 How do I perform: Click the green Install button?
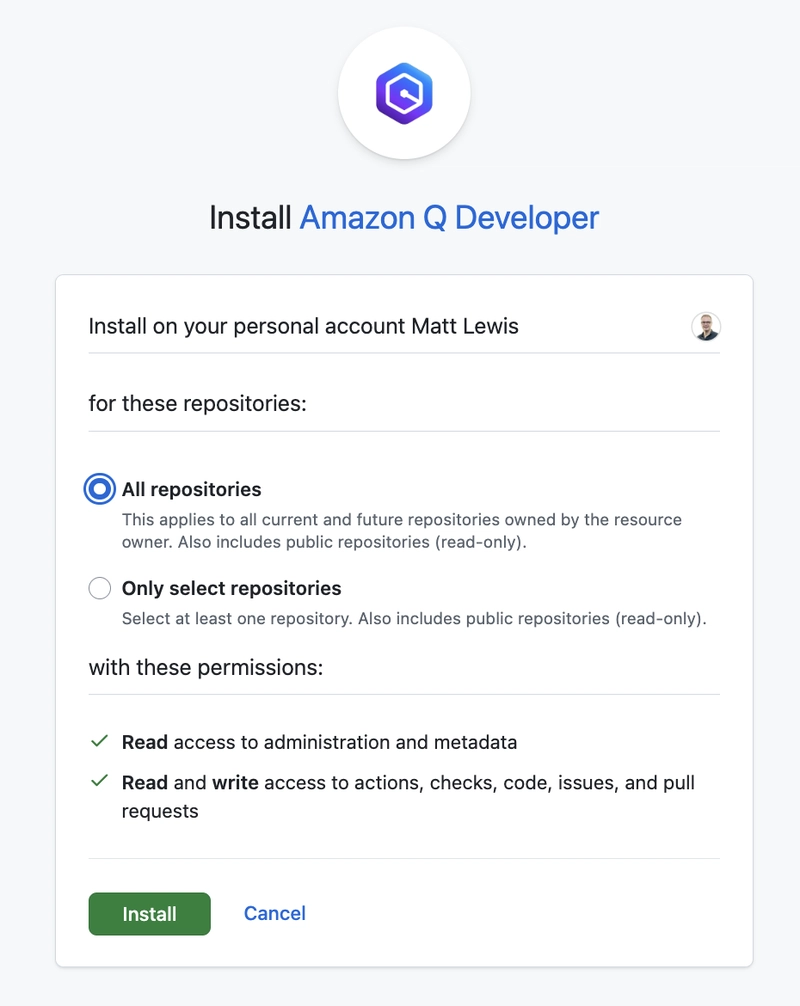click(x=149, y=914)
